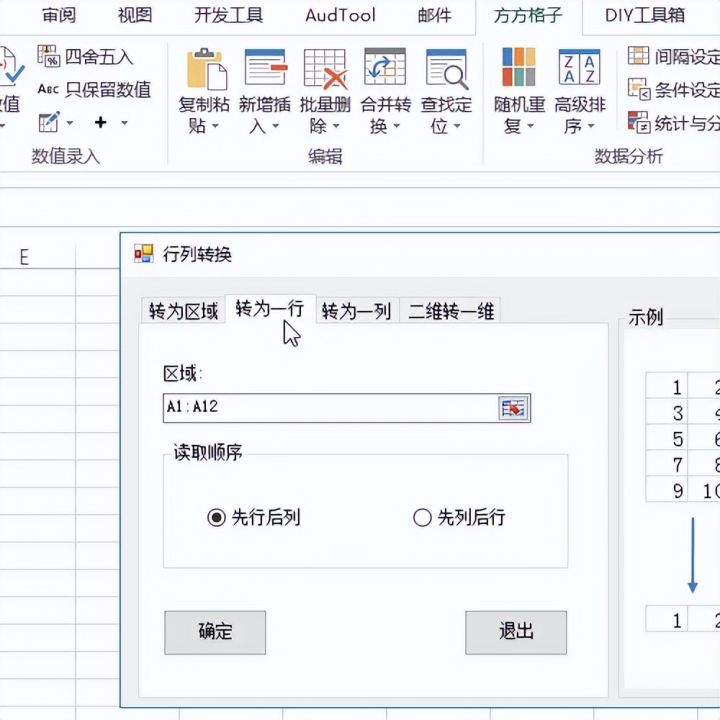This screenshot has width=720, height=720.
Task: Click column E header in the spreadsheet
Action: click(24, 257)
